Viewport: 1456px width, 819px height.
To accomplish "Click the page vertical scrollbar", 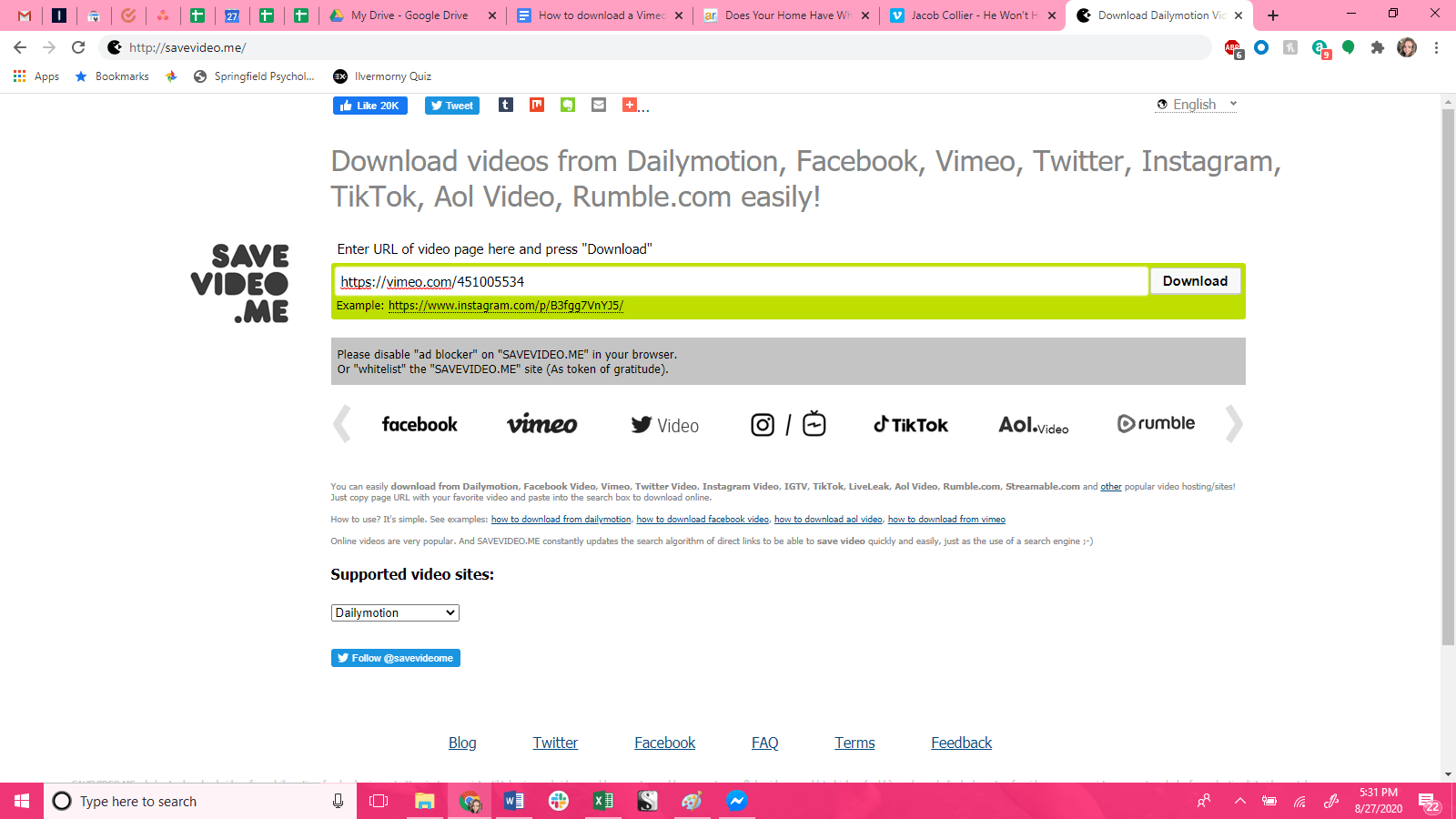I will point(1448,377).
